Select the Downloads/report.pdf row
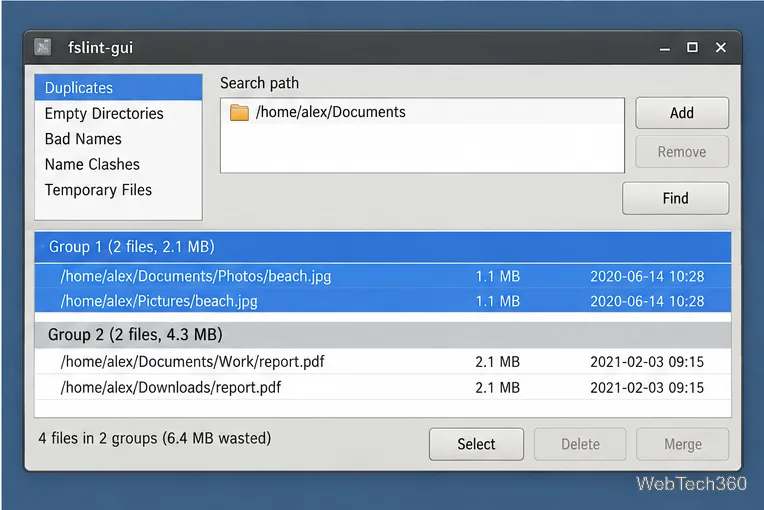 pyautogui.click(x=382, y=387)
